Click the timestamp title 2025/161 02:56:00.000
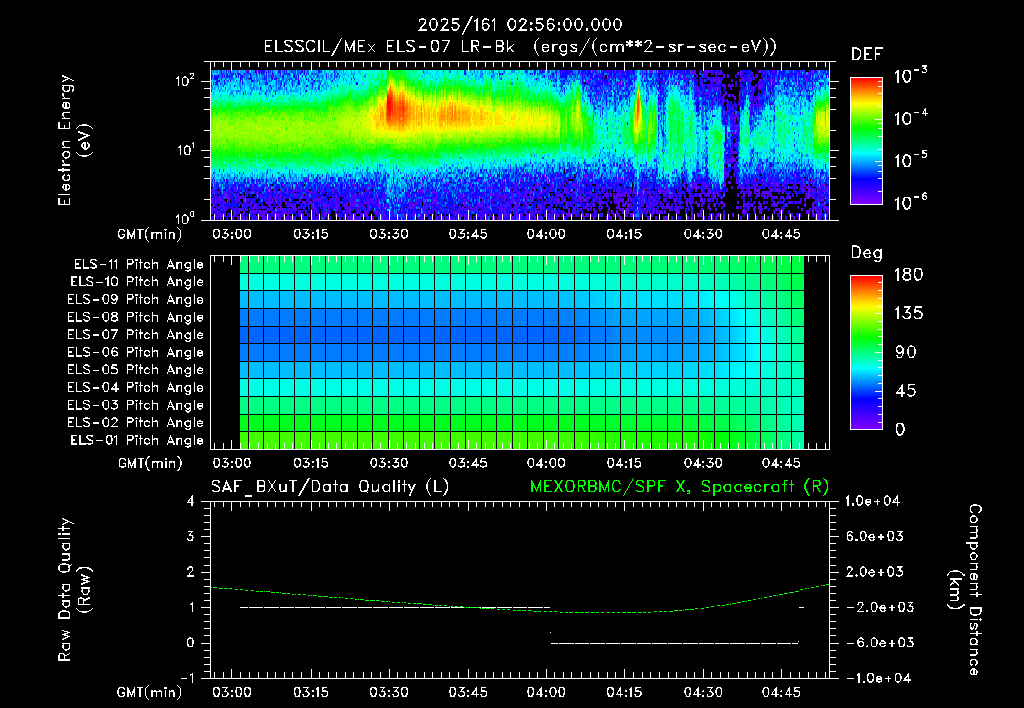1024x708 pixels. pos(520,25)
